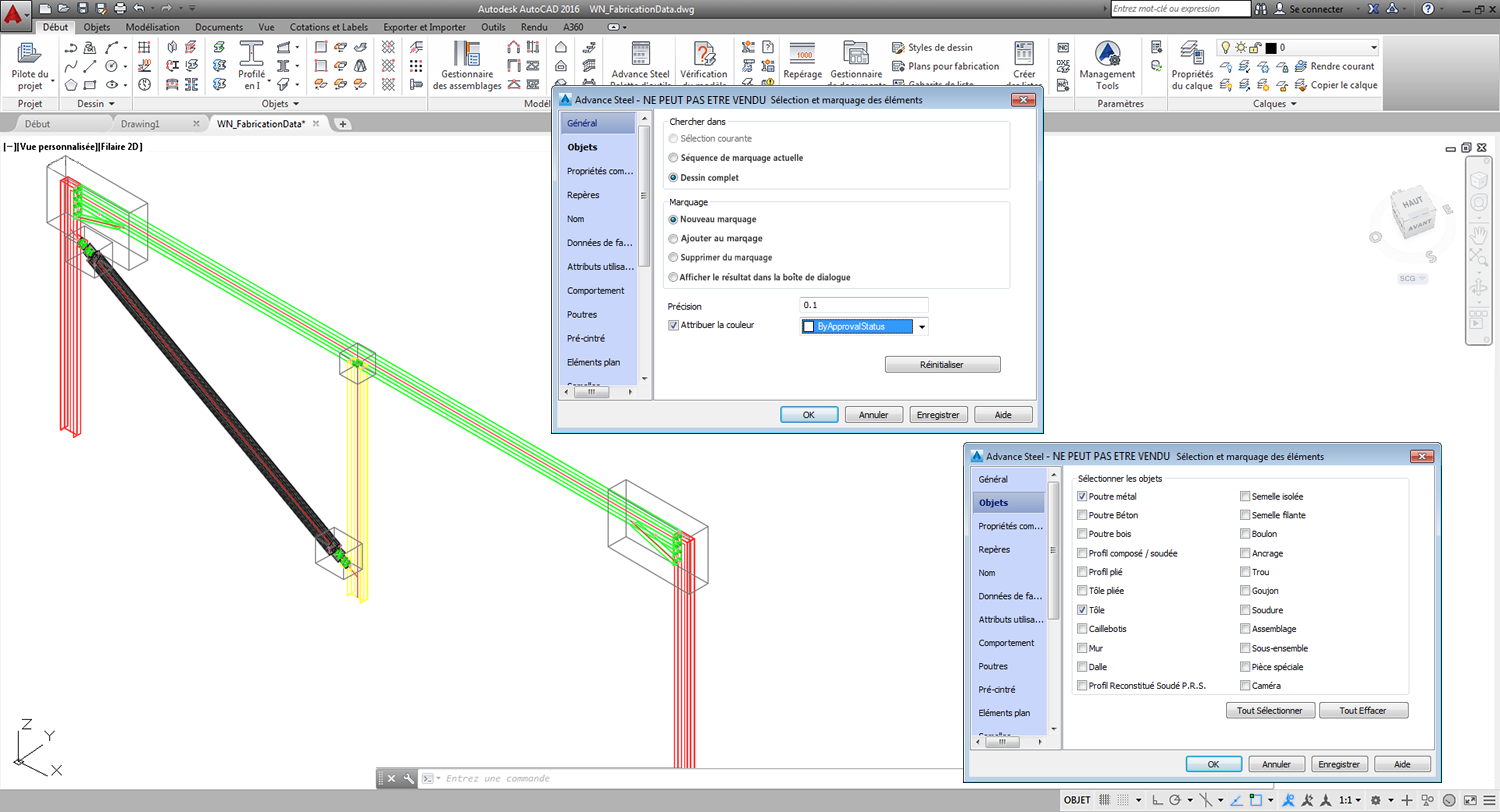Uncheck the Attribuer la couleur checkbox
1500x812 pixels.
[673, 325]
